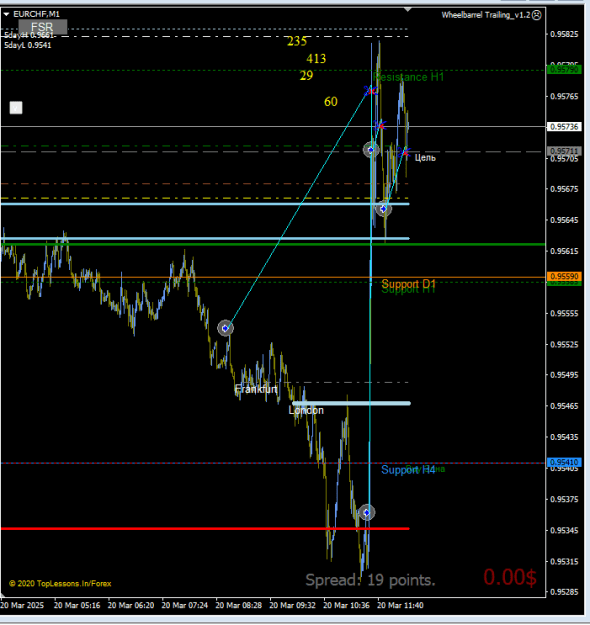Click the yellow number 413
The image size is (590, 625).
[x=316, y=59]
